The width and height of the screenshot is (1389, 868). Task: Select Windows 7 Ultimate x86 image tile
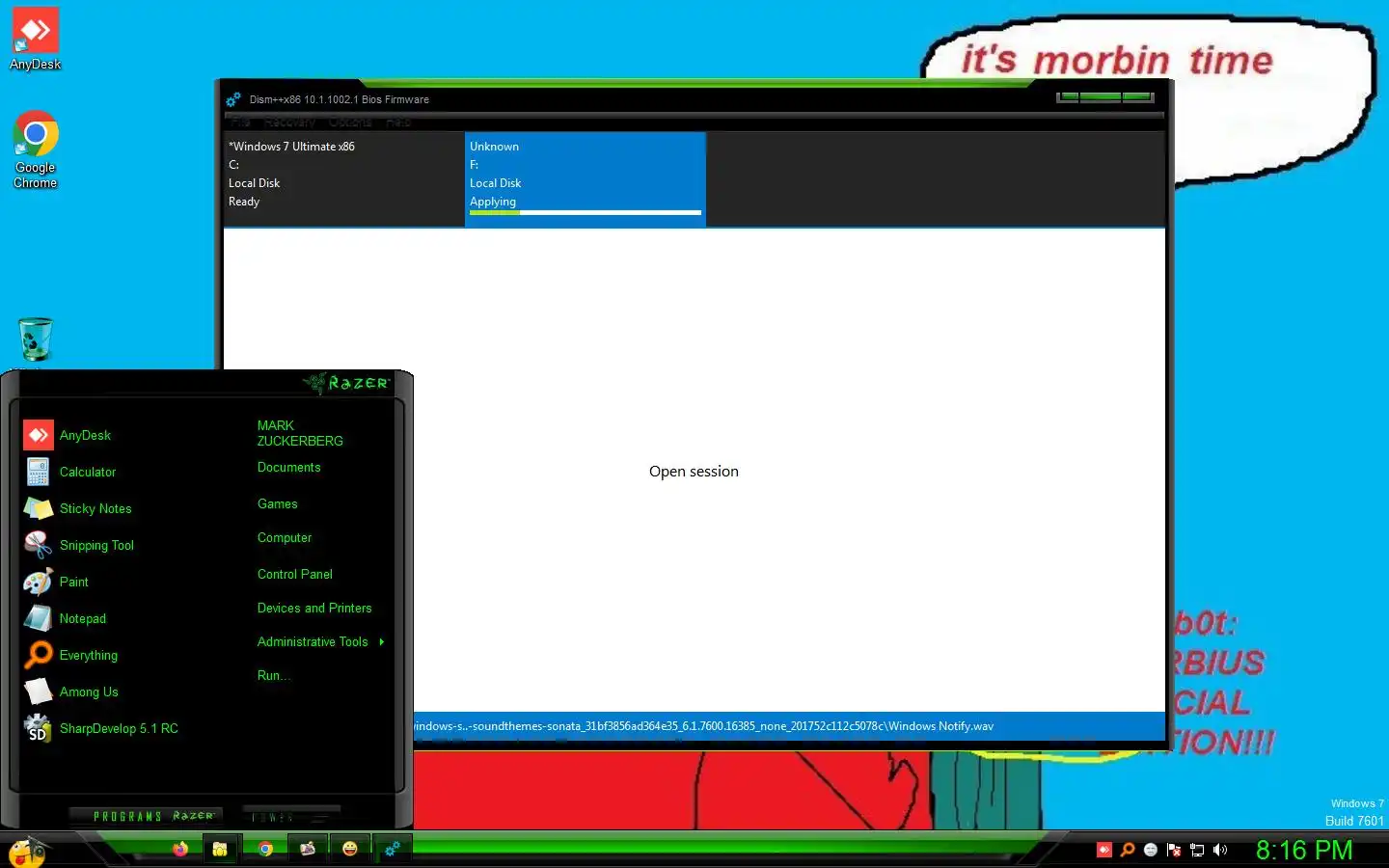tap(343, 179)
